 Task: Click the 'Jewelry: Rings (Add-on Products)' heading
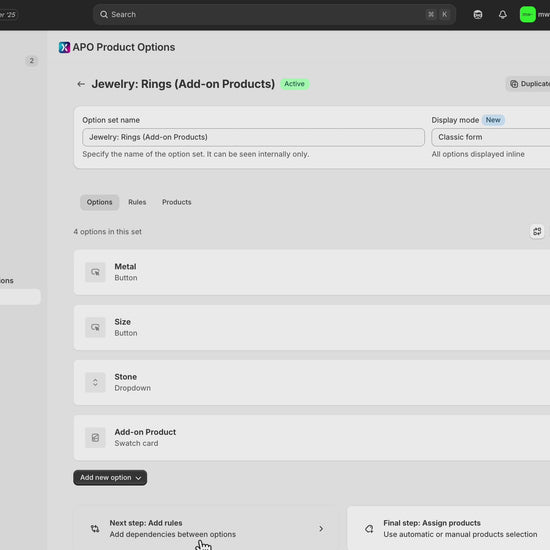pyautogui.click(x=183, y=84)
